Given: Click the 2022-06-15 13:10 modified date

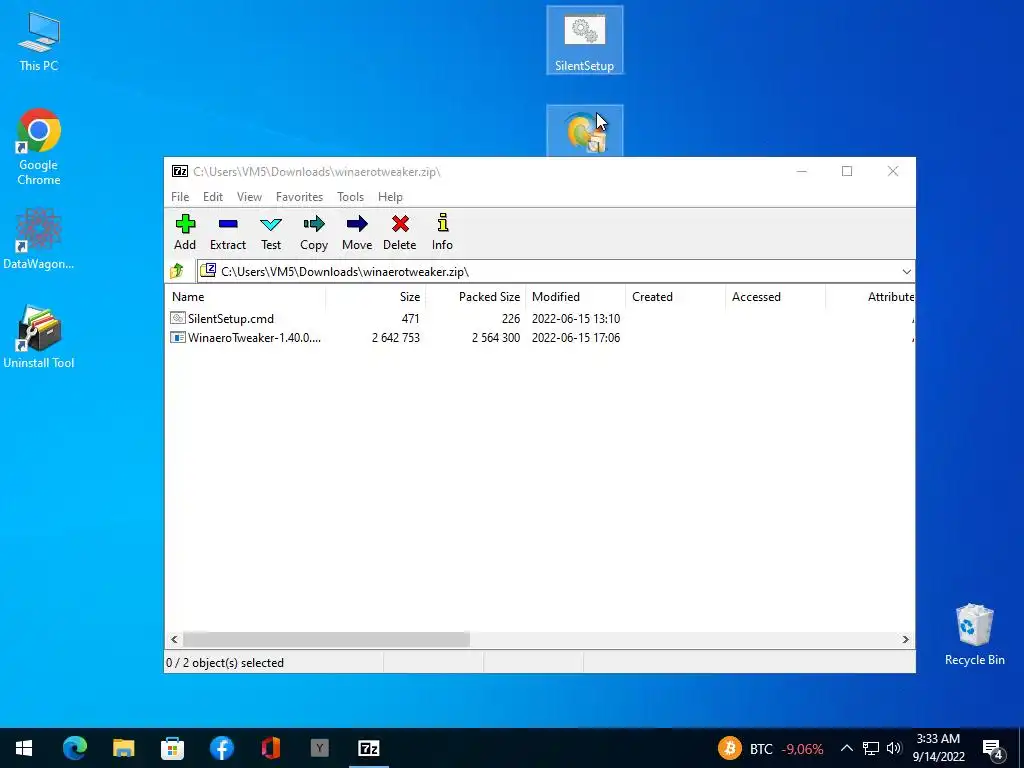Looking at the screenshot, I should point(576,319).
